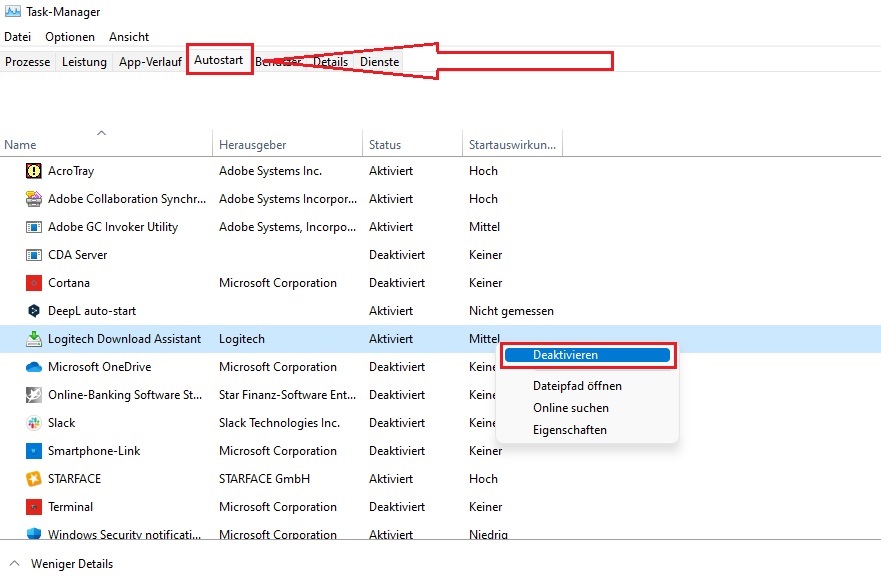
Task: Select the Cortana entry name
Action: (x=69, y=283)
